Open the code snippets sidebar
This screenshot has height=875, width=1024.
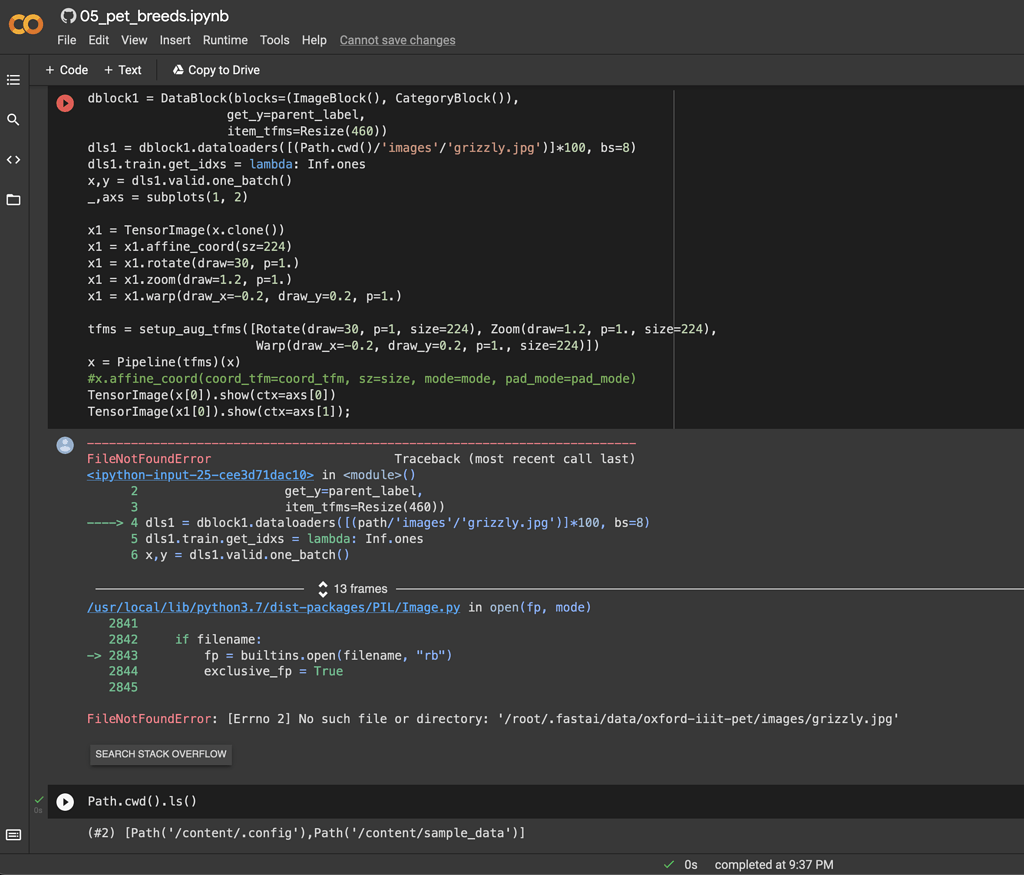pyautogui.click(x=13, y=159)
